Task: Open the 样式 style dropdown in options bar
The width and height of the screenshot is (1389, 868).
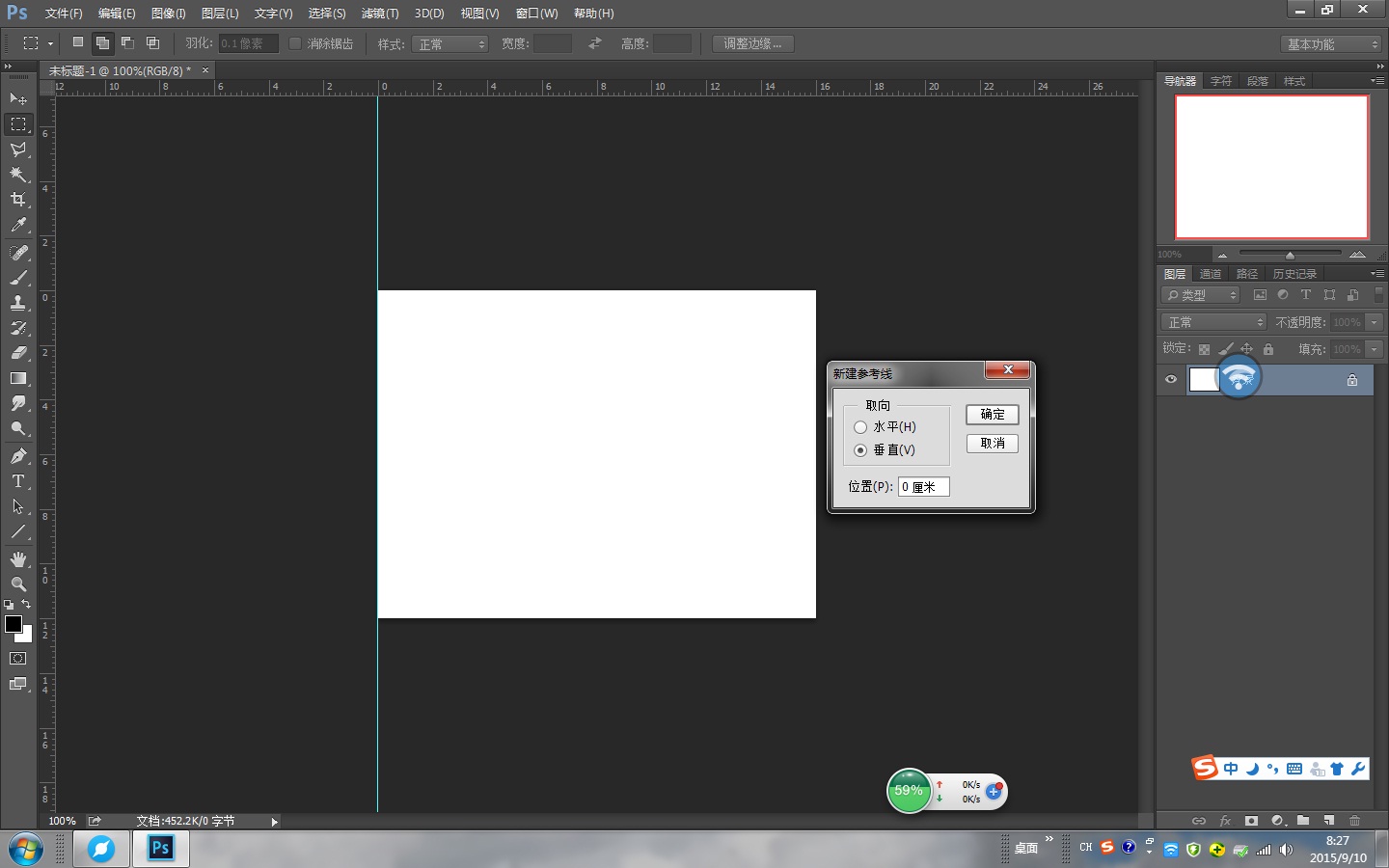Action: 450,44
